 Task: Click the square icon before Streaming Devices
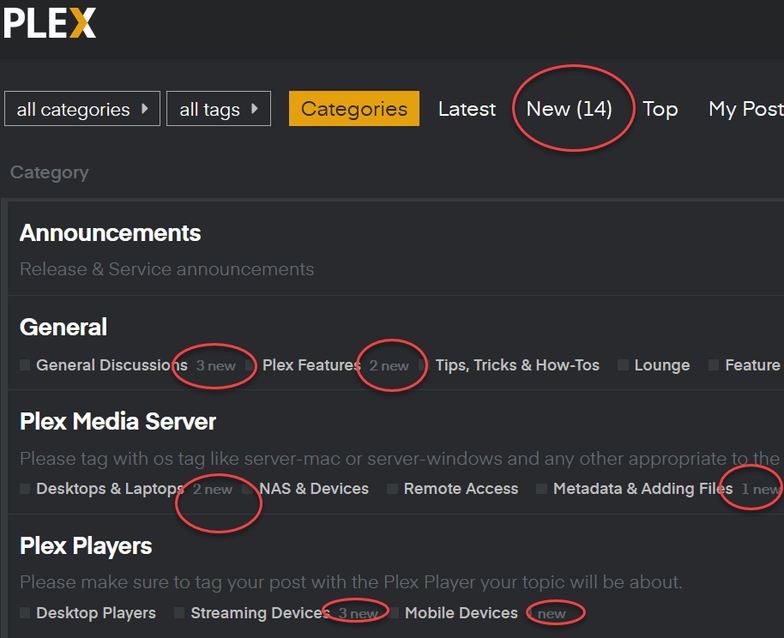[x=180, y=612]
